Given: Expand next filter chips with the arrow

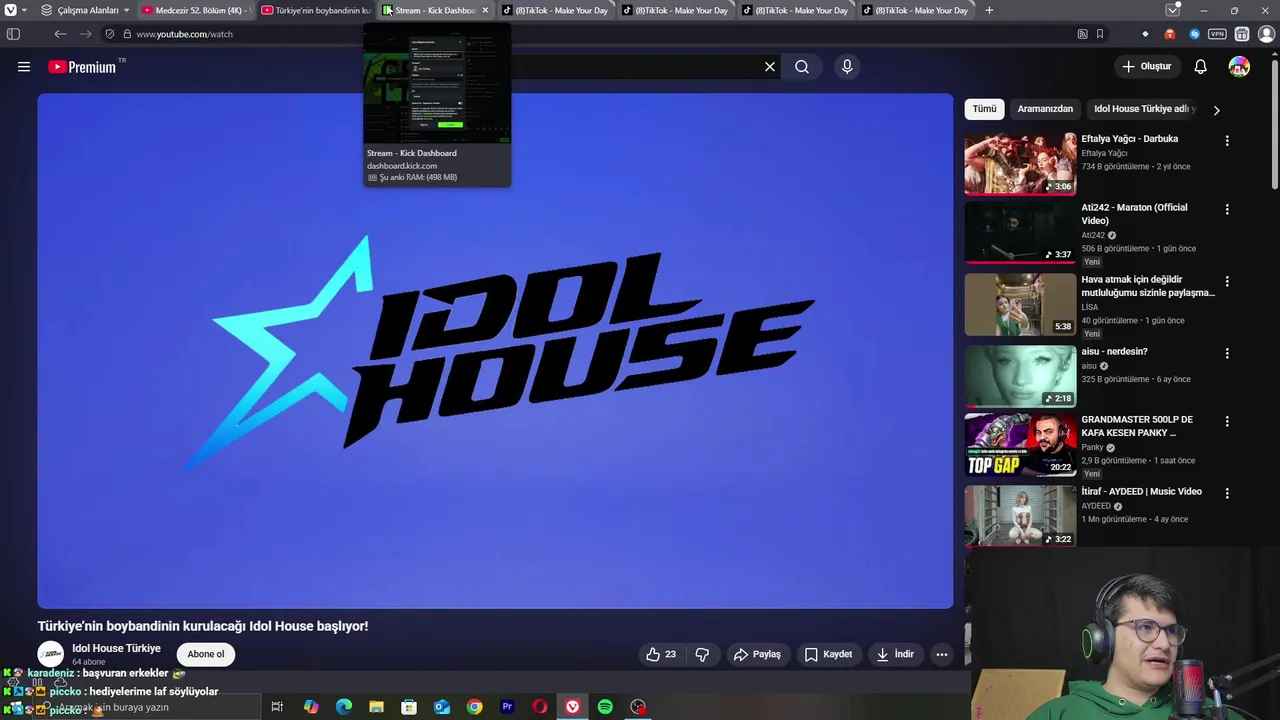Looking at the screenshot, I should point(1216,110).
